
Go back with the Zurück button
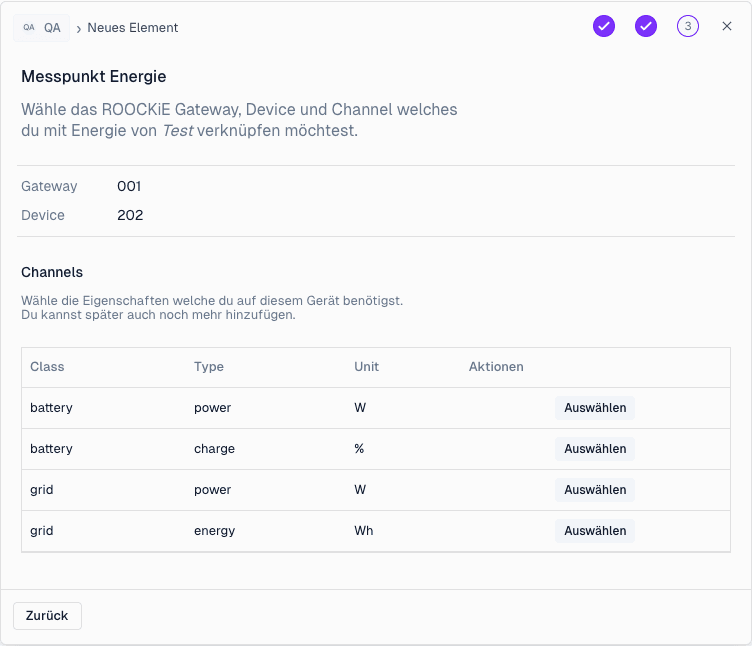[47, 616]
